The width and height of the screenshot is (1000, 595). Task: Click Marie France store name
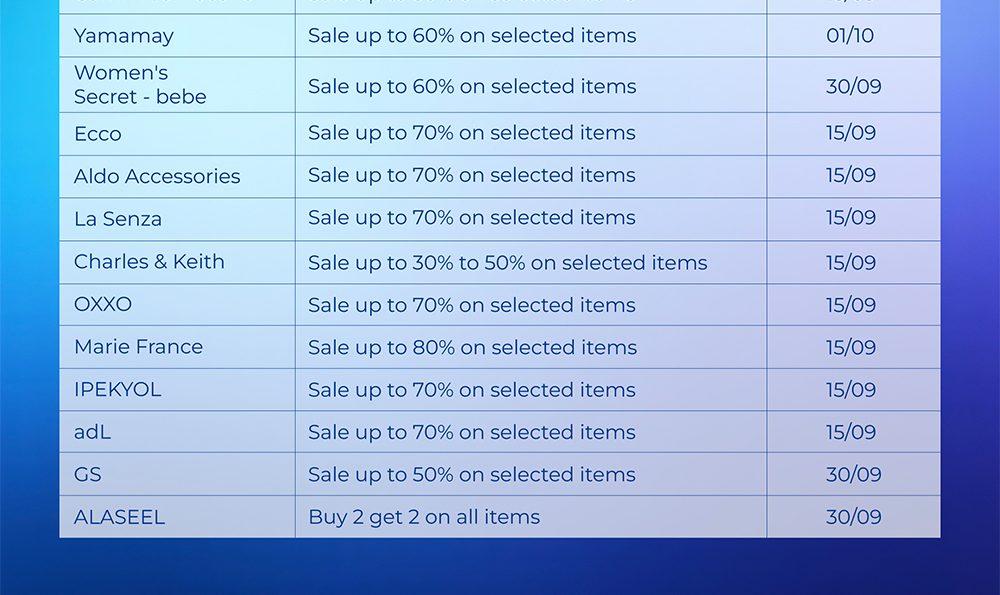click(x=138, y=347)
